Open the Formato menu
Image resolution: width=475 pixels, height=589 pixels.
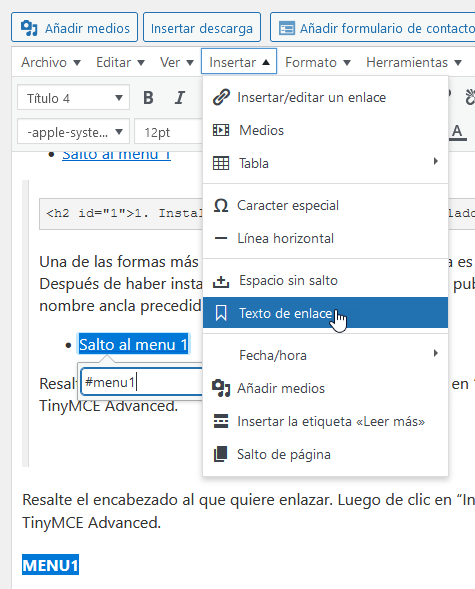coord(318,62)
